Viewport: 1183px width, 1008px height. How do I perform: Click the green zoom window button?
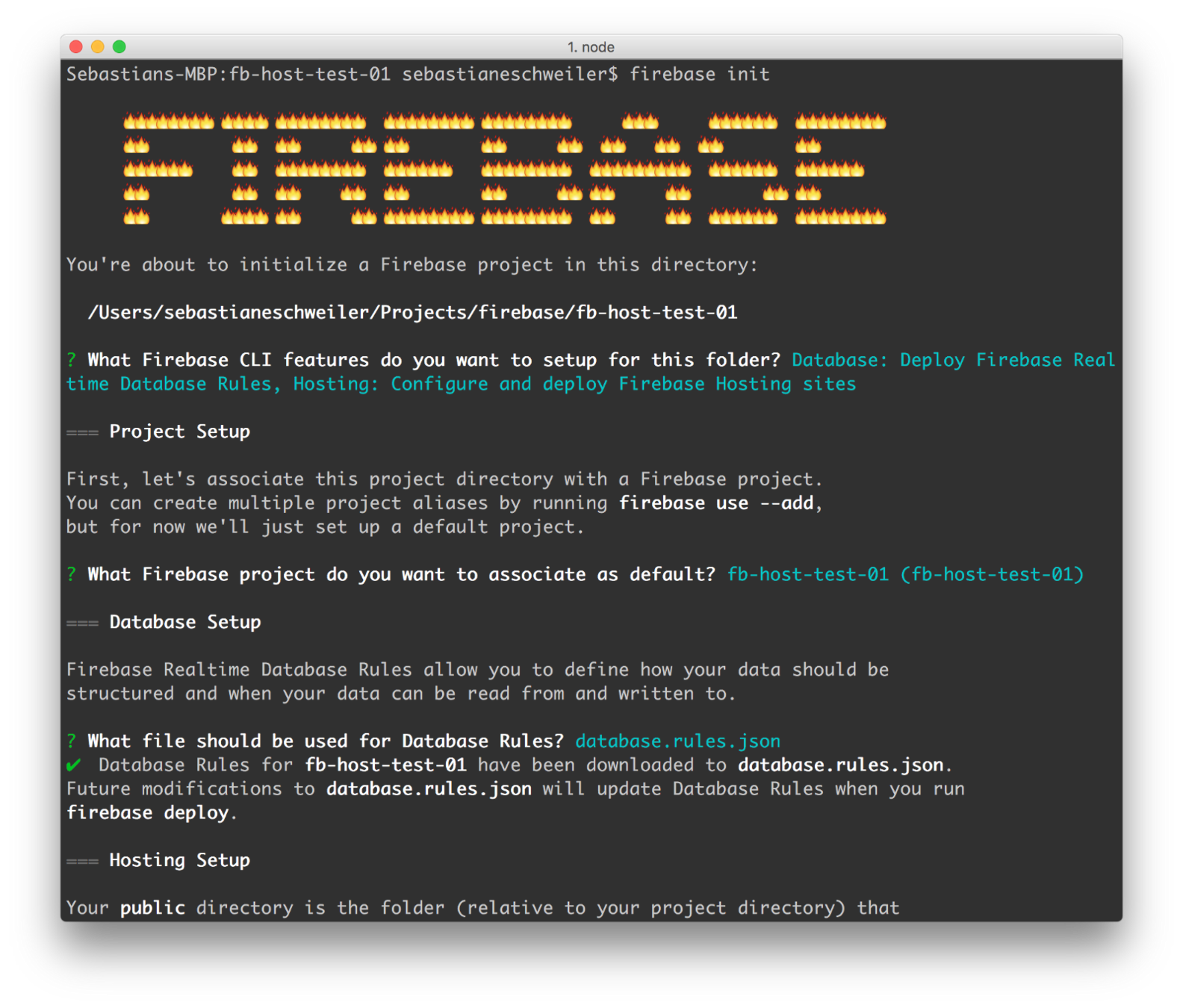click(119, 46)
